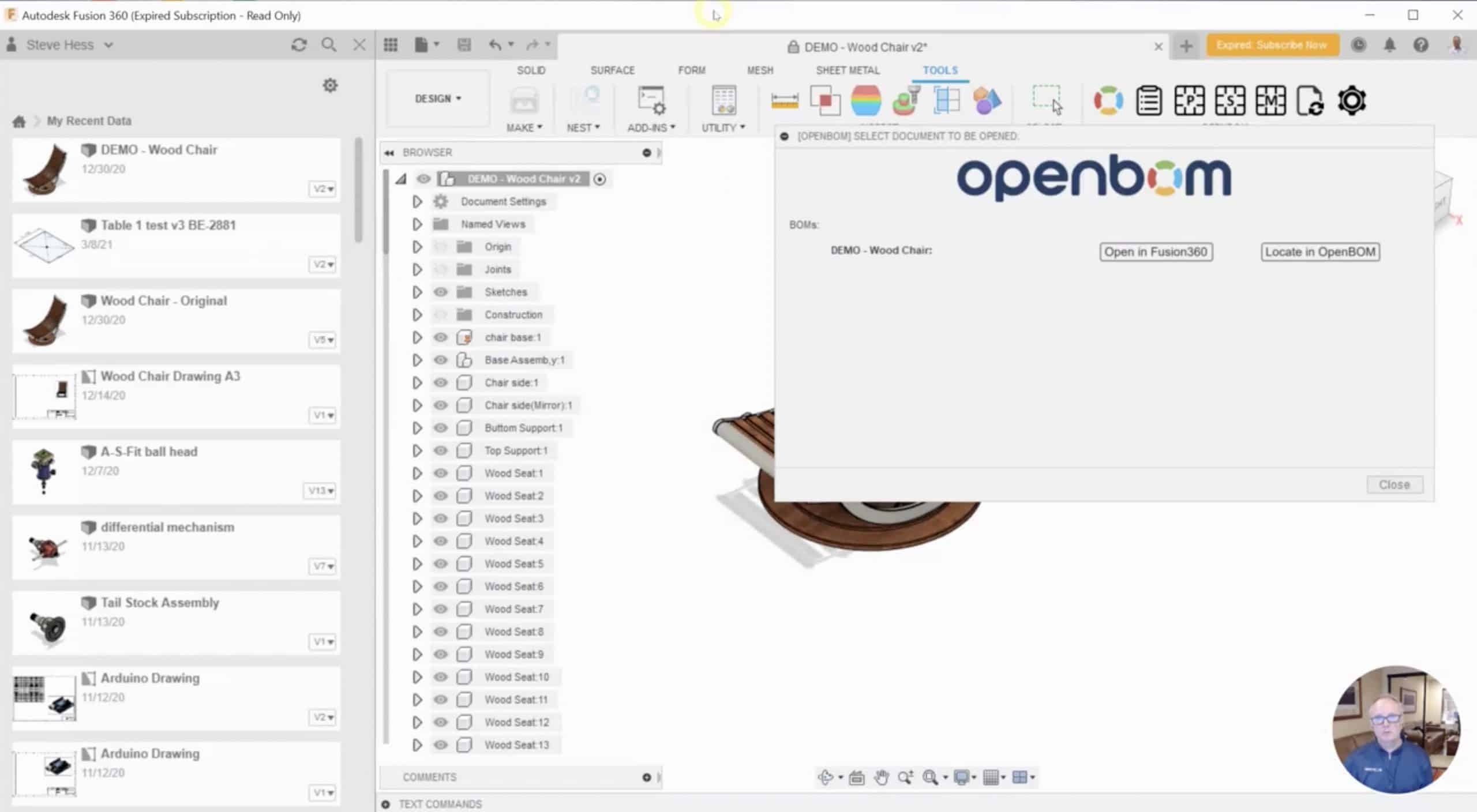Image resolution: width=1477 pixels, height=812 pixels.
Task: Click the OpenBOM S-box icon
Action: pos(1229,101)
